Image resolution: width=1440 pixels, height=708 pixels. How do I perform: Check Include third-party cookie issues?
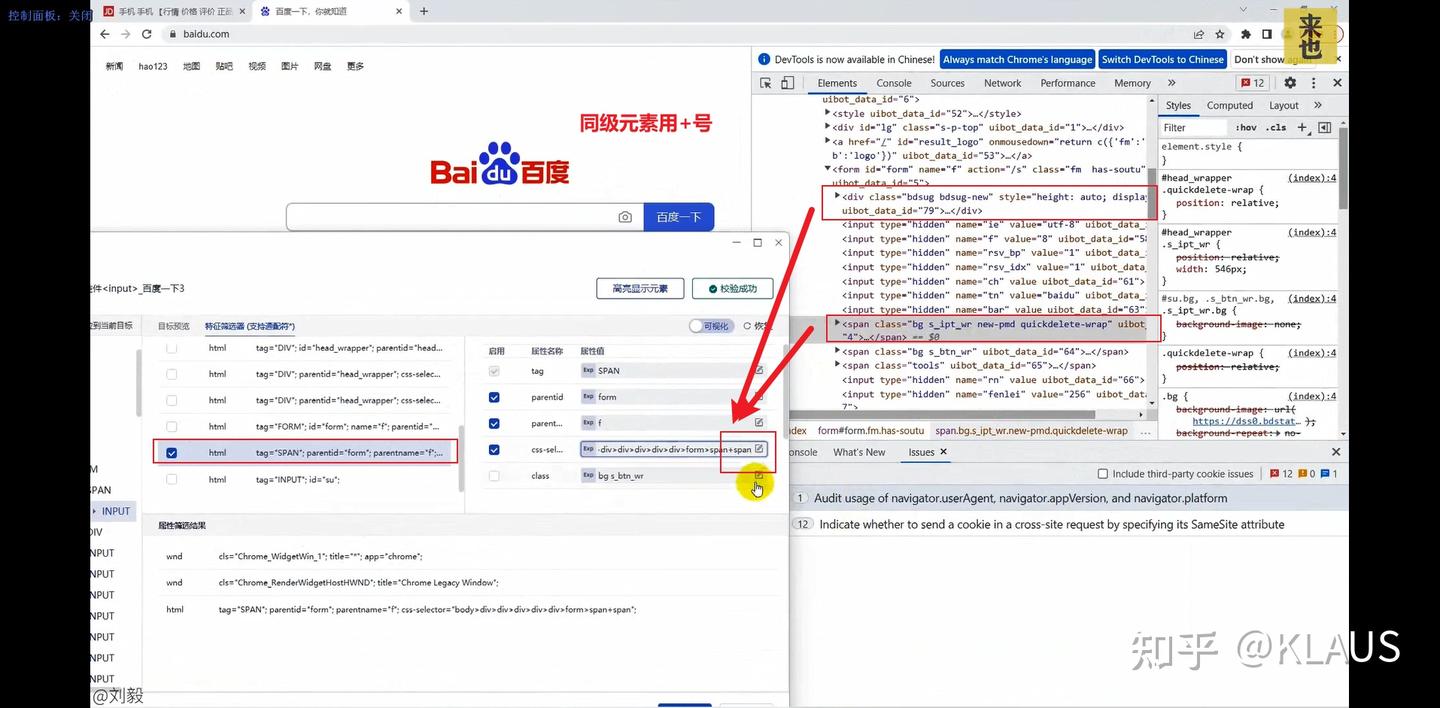pyautogui.click(x=1103, y=474)
